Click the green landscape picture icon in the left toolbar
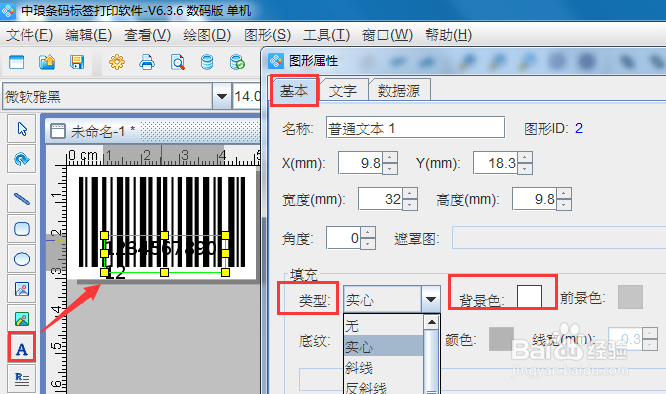Viewport: 666px width, 394px height. point(22,319)
